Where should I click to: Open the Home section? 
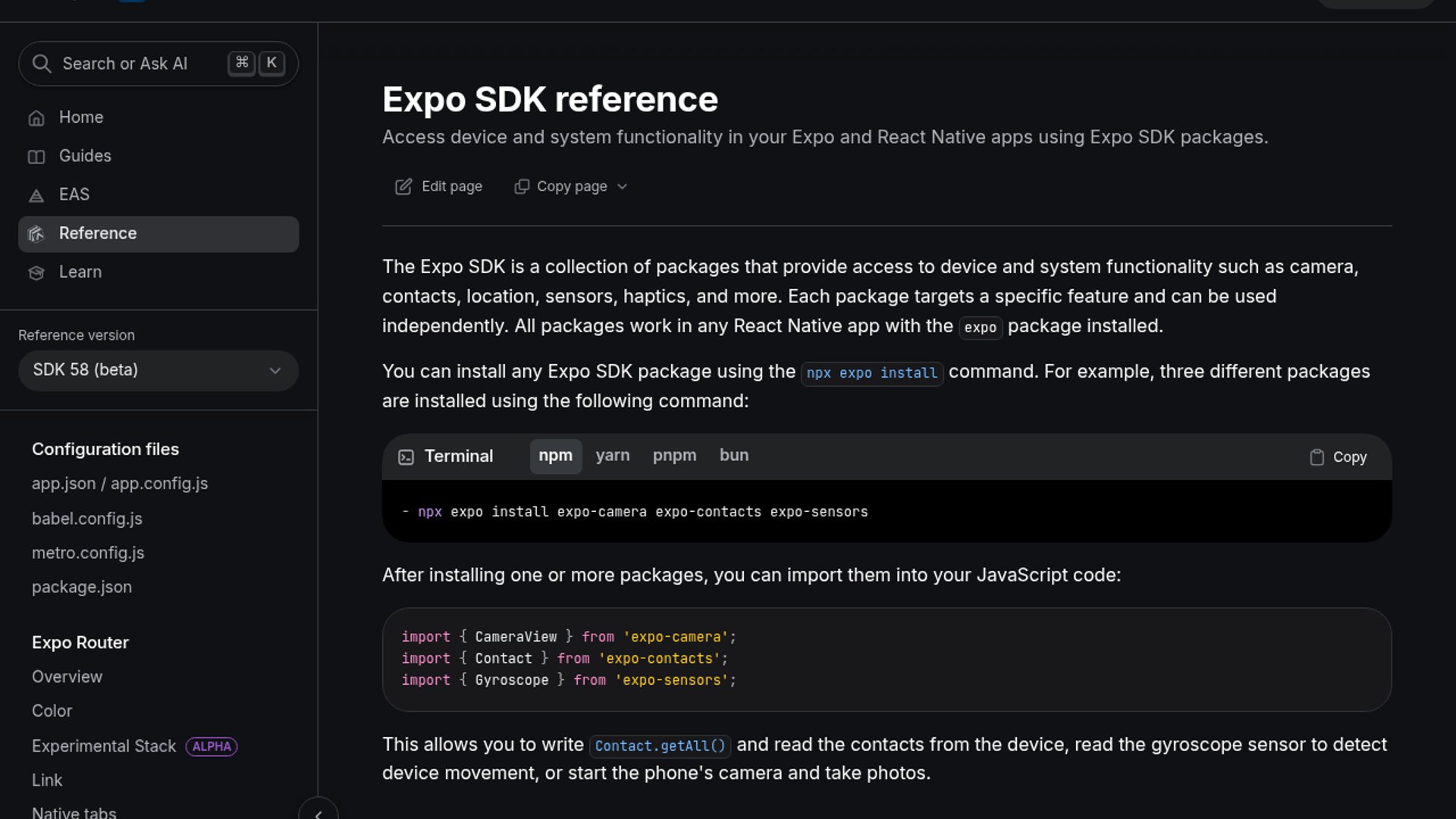[158, 118]
